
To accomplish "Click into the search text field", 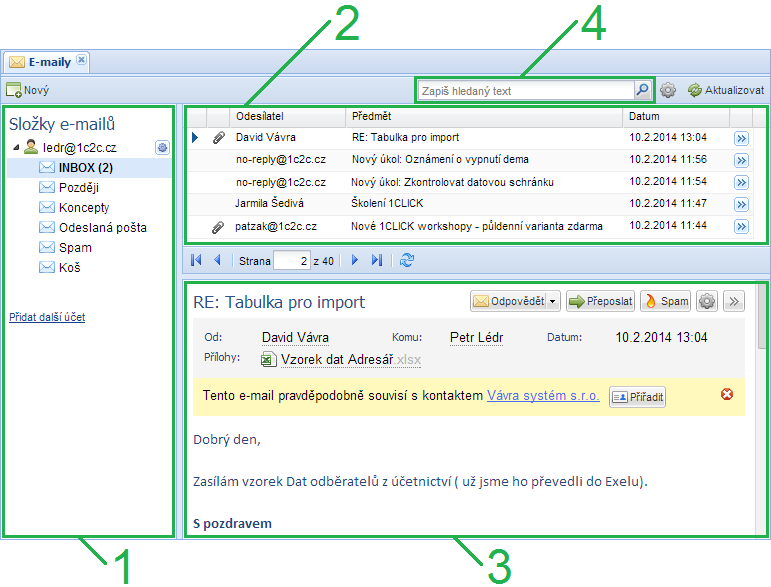I will pyautogui.click(x=525, y=90).
